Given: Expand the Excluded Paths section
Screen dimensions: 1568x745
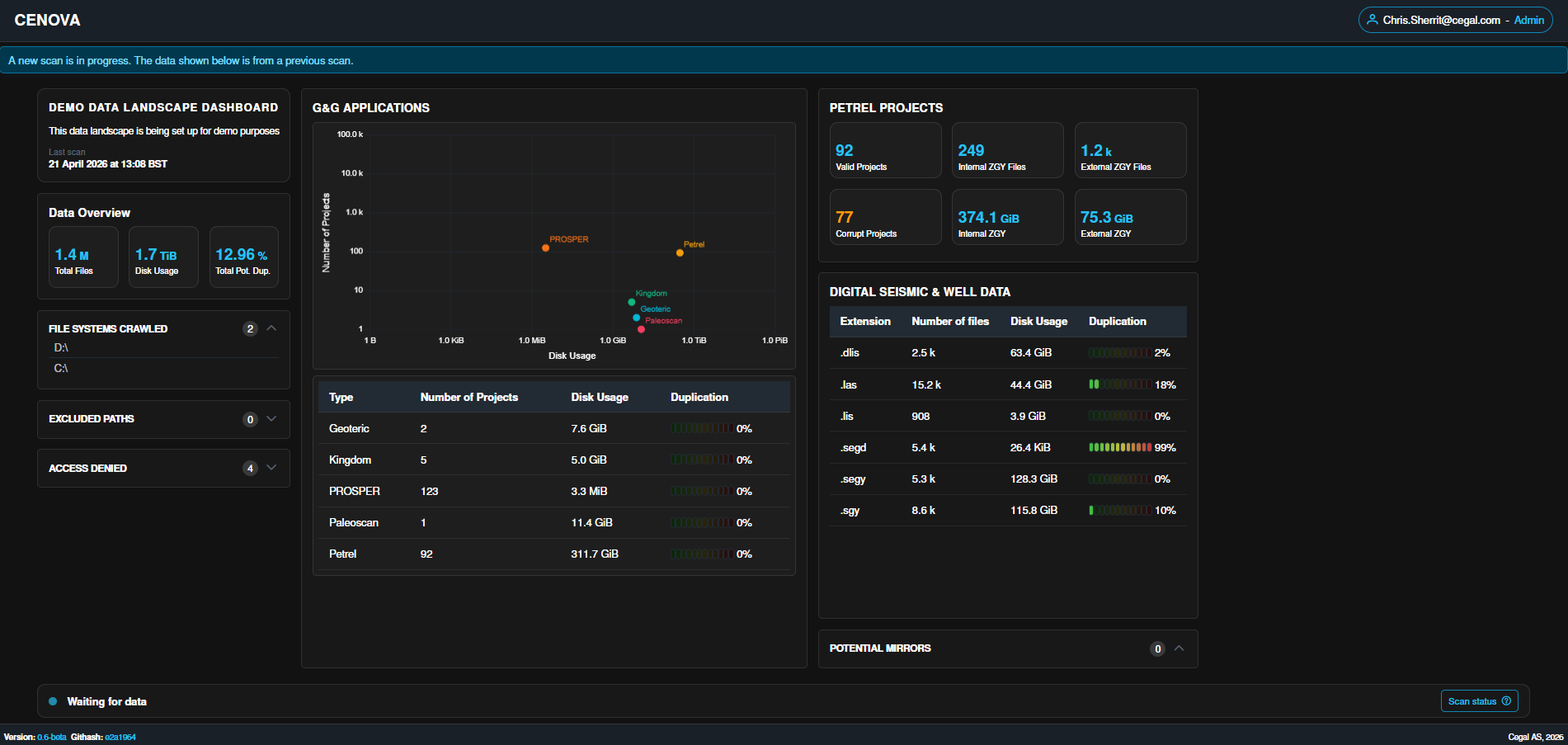Looking at the screenshot, I should coord(271,419).
